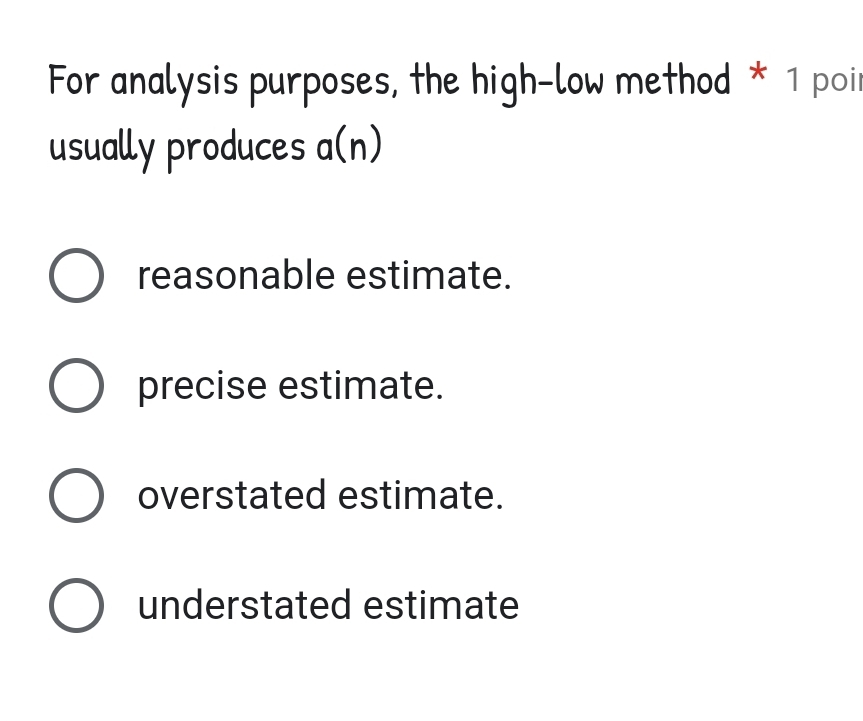Screen dimensions: 863x721
Task: Click the word "understated" in the fourth option
Action: (x=245, y=606)
